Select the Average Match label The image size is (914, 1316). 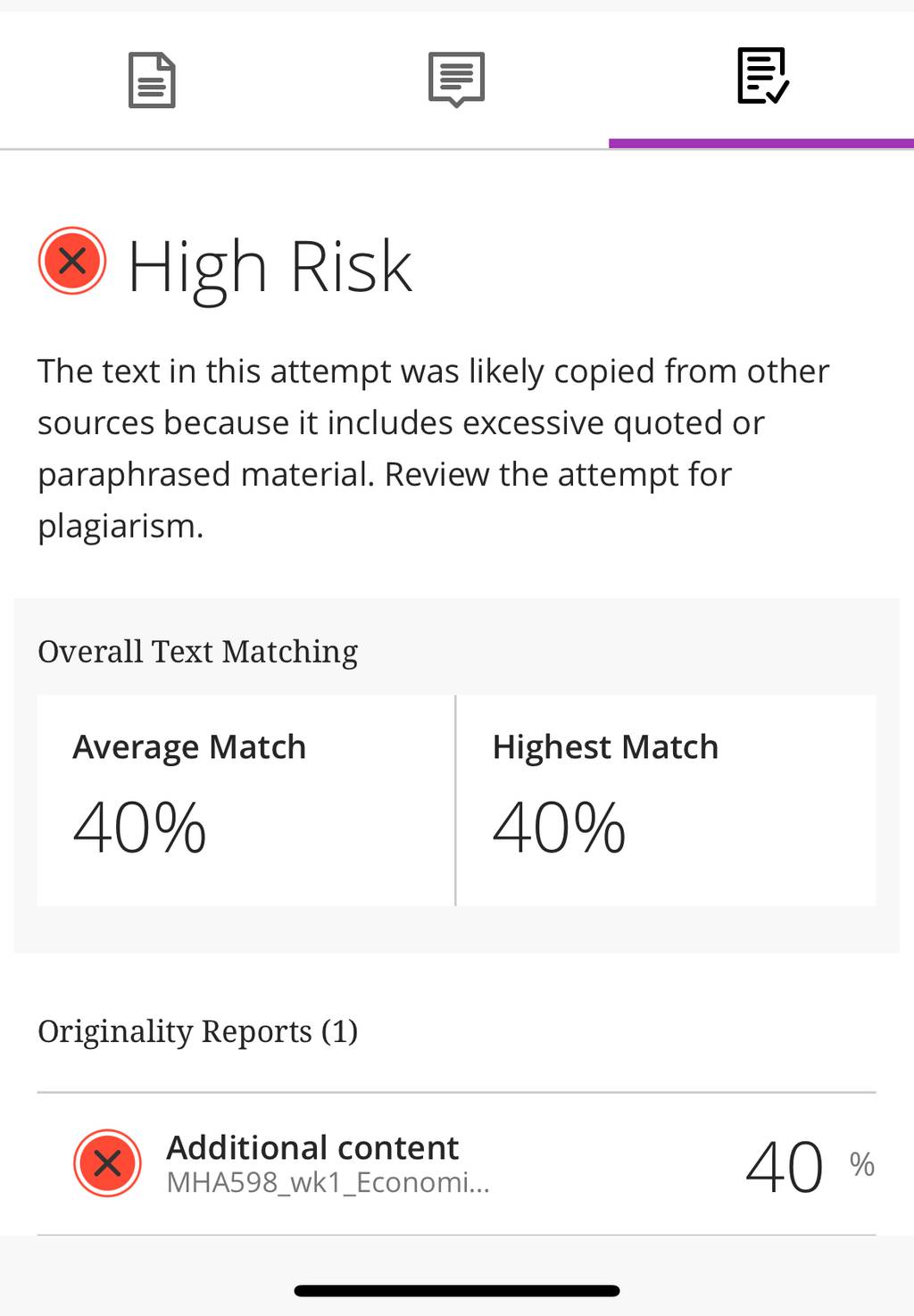[x=189, y=746]
